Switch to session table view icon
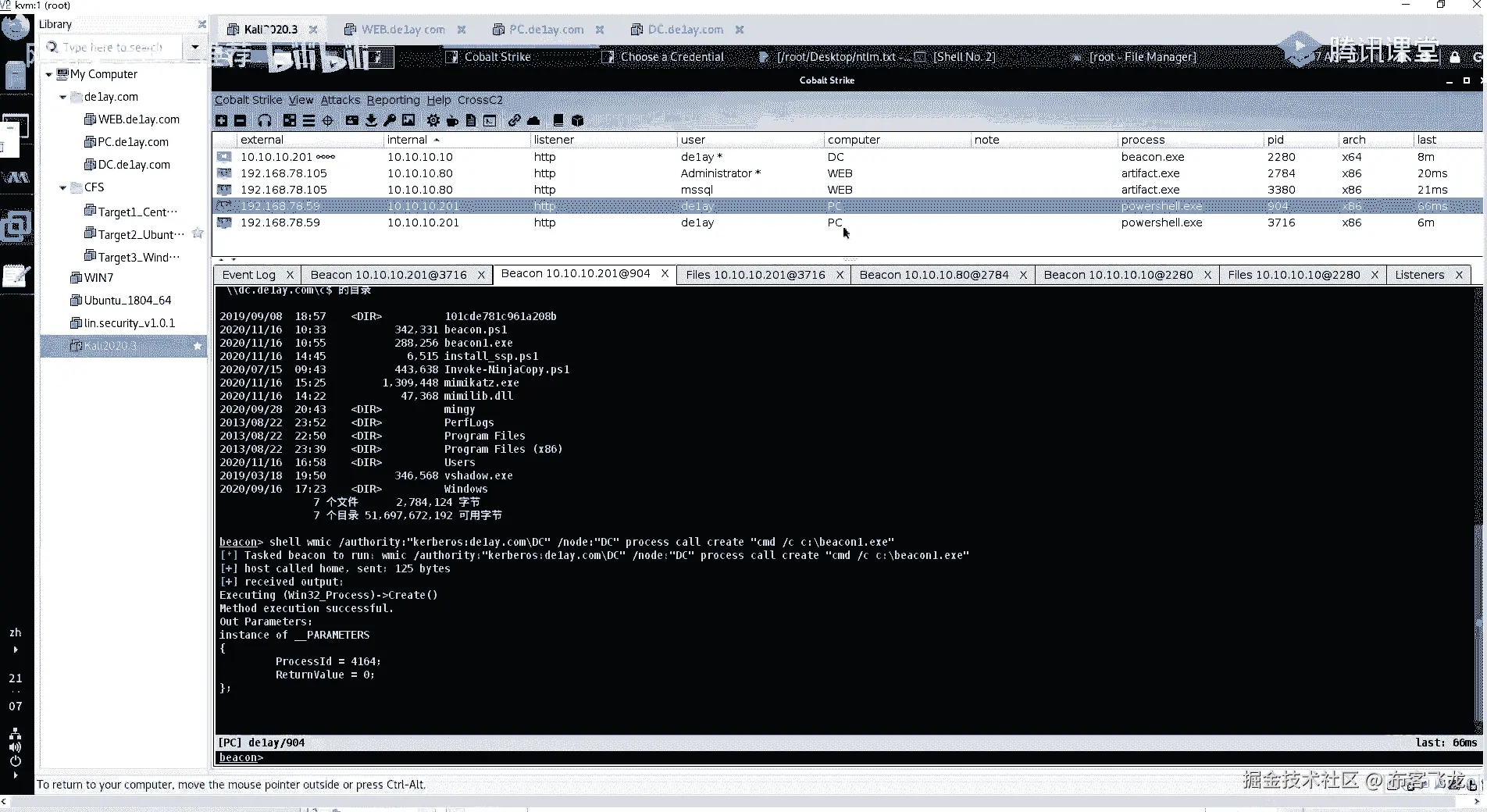This screenshot has height=812, width=1487. tap(308, 120)
